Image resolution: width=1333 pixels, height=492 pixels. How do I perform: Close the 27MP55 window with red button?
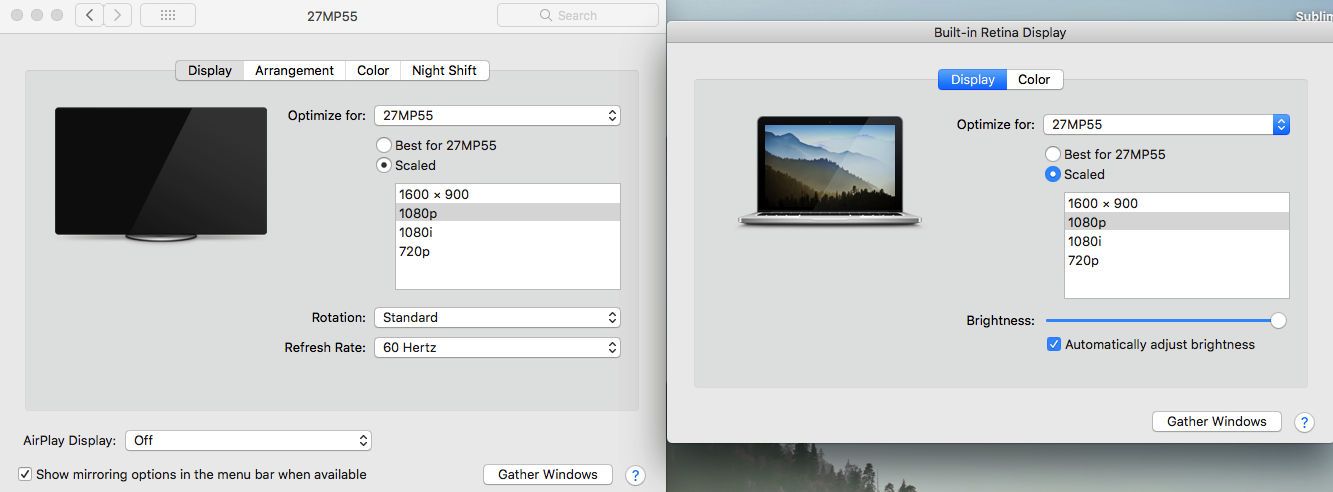click(17, 15)
